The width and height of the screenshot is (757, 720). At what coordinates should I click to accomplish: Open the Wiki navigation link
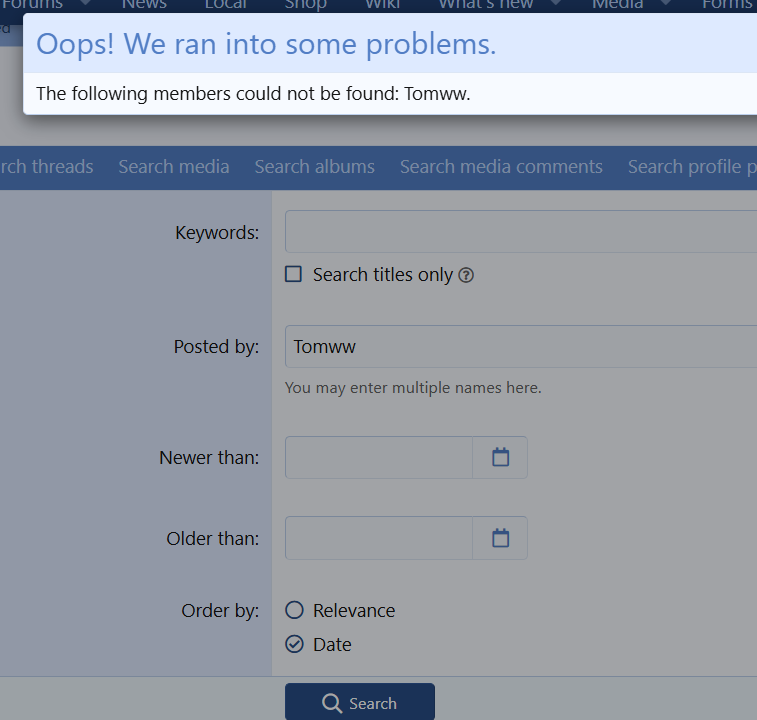(382, 5)
